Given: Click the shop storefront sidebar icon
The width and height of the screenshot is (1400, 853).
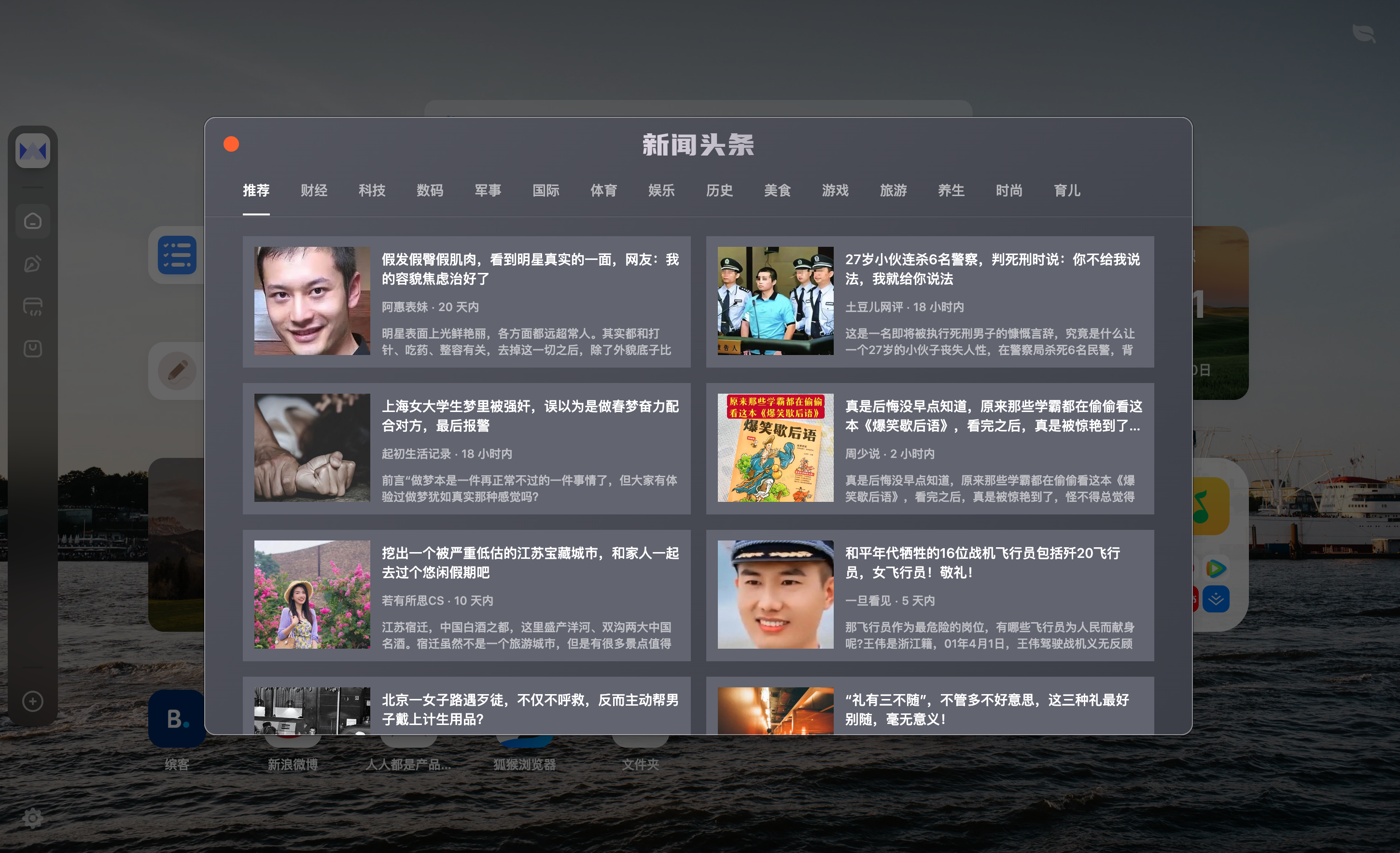Looking at the screenshot, I should [x=32, y=306].
